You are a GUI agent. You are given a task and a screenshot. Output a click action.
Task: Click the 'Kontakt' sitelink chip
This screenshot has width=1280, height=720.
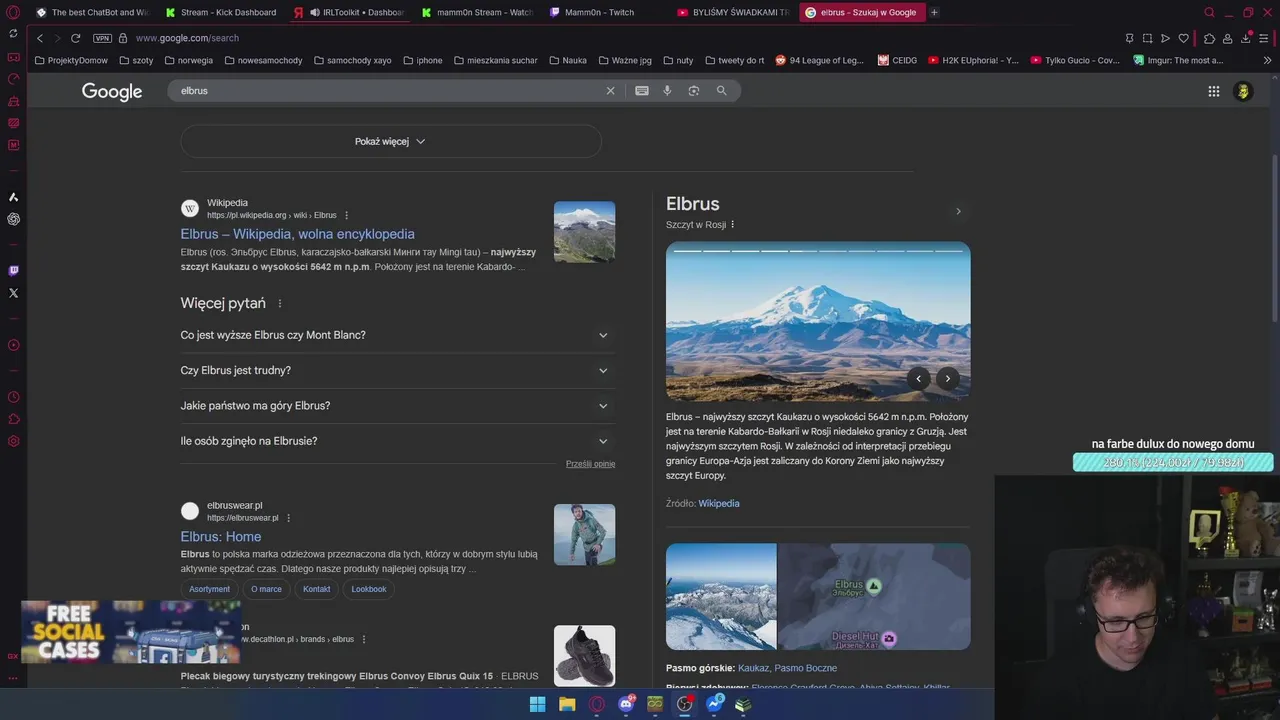tap(317, 589)
